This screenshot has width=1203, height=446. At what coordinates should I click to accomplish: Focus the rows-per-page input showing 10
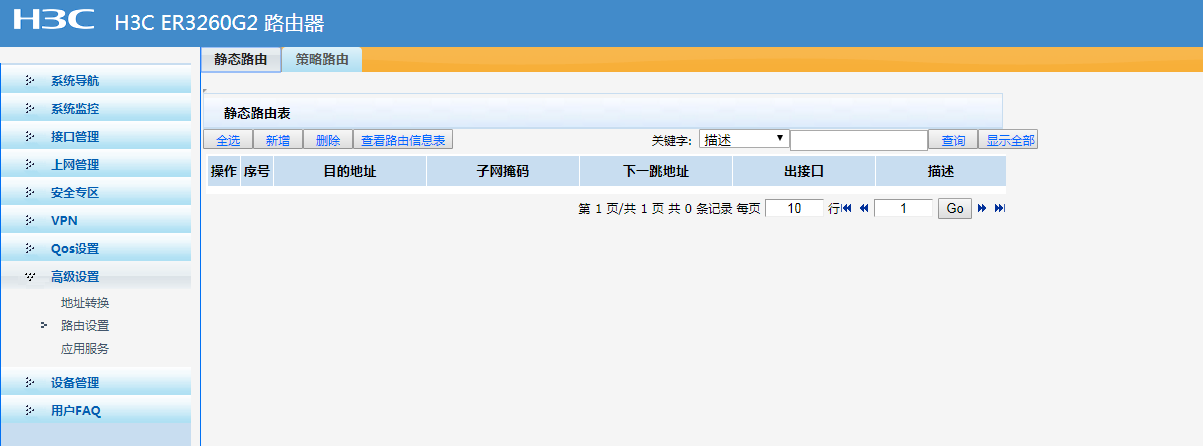tap(795, 208)
